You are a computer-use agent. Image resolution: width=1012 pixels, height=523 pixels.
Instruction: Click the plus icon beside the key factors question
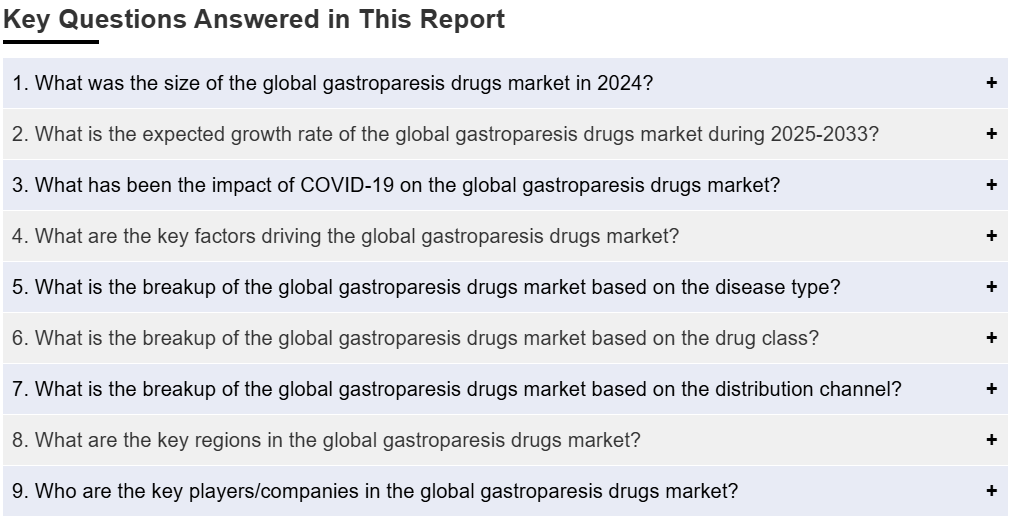coord(992,236)
